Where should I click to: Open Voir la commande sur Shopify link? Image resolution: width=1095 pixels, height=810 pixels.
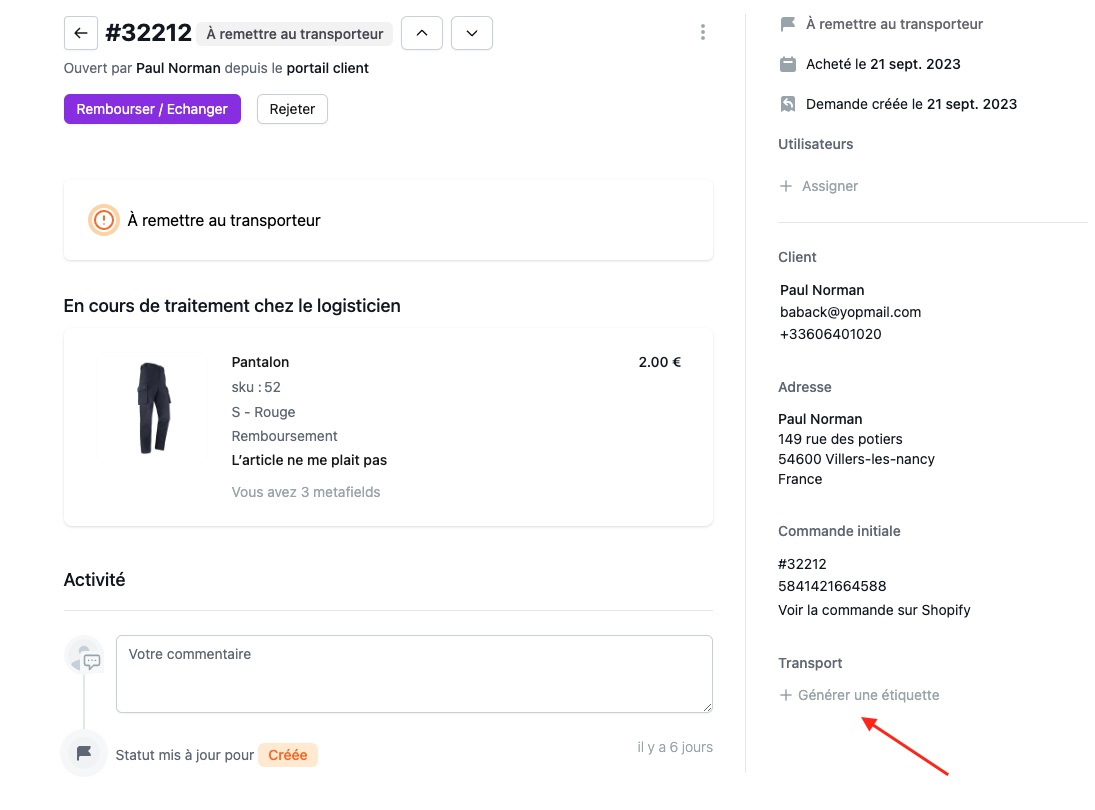(x=874, y=610)
